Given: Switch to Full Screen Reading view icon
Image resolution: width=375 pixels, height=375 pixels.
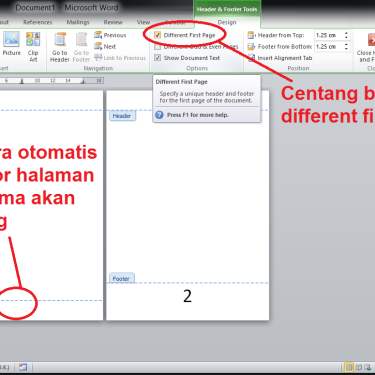Looking at the screenshot, I should [x=359, y=367].
